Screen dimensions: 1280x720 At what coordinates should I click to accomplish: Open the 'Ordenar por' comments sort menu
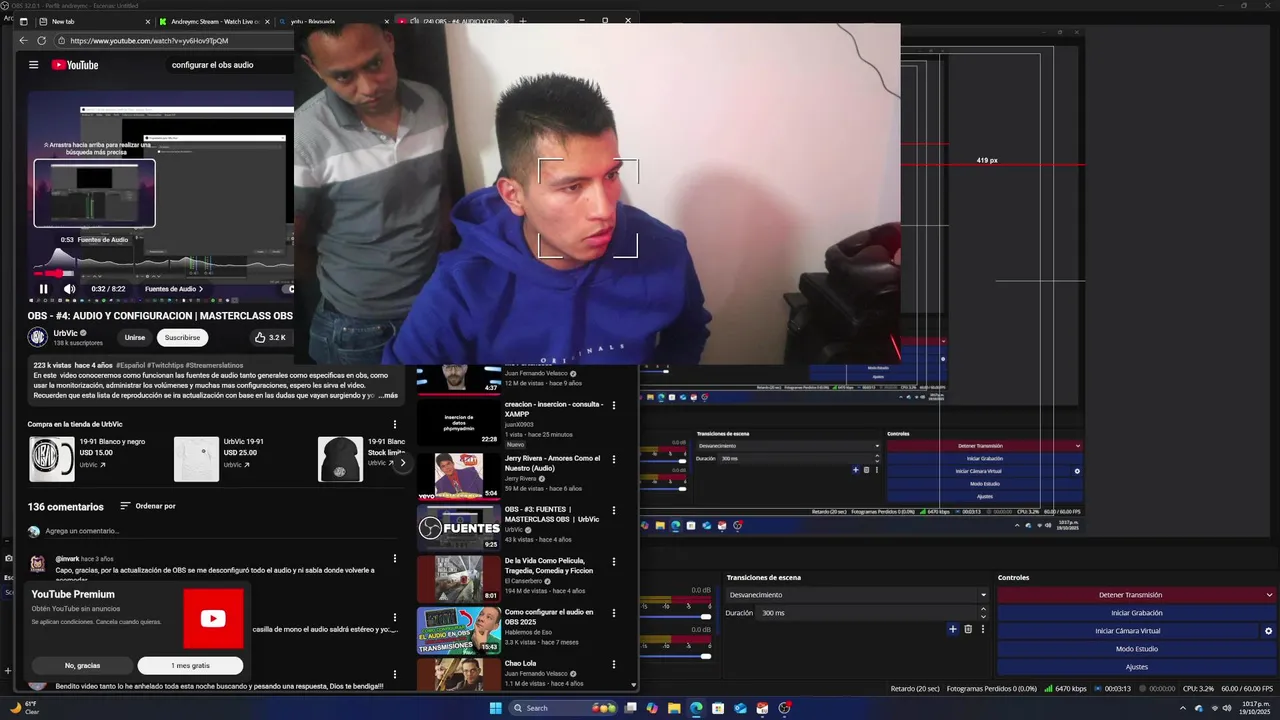point(148,506)
